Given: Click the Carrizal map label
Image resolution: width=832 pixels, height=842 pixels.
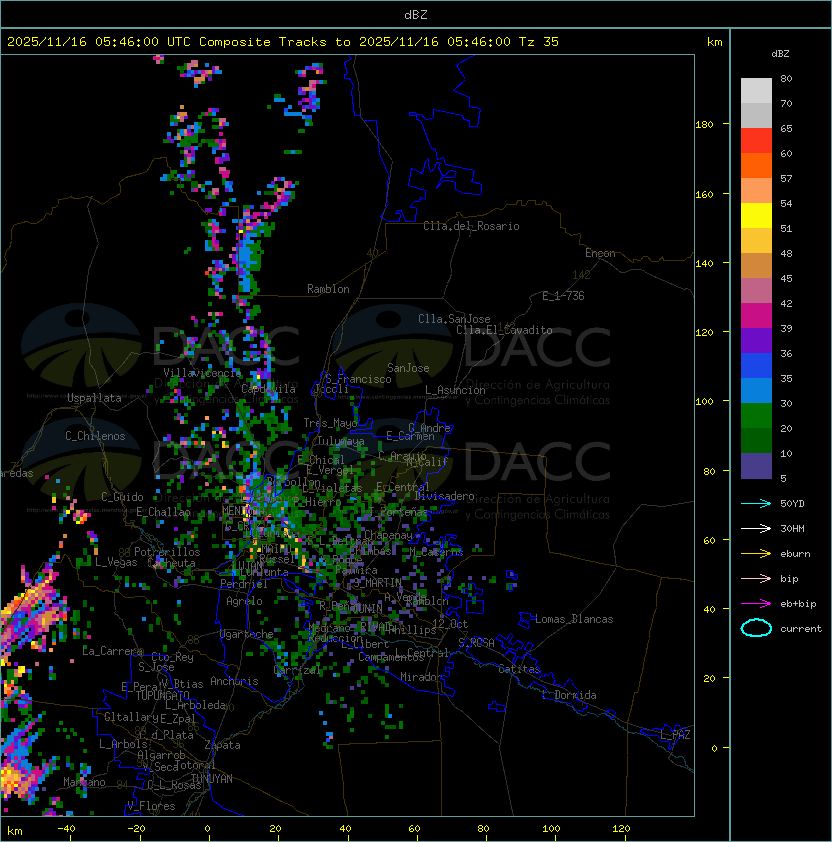Looking at the screenshot, I should tap(297, 670).
